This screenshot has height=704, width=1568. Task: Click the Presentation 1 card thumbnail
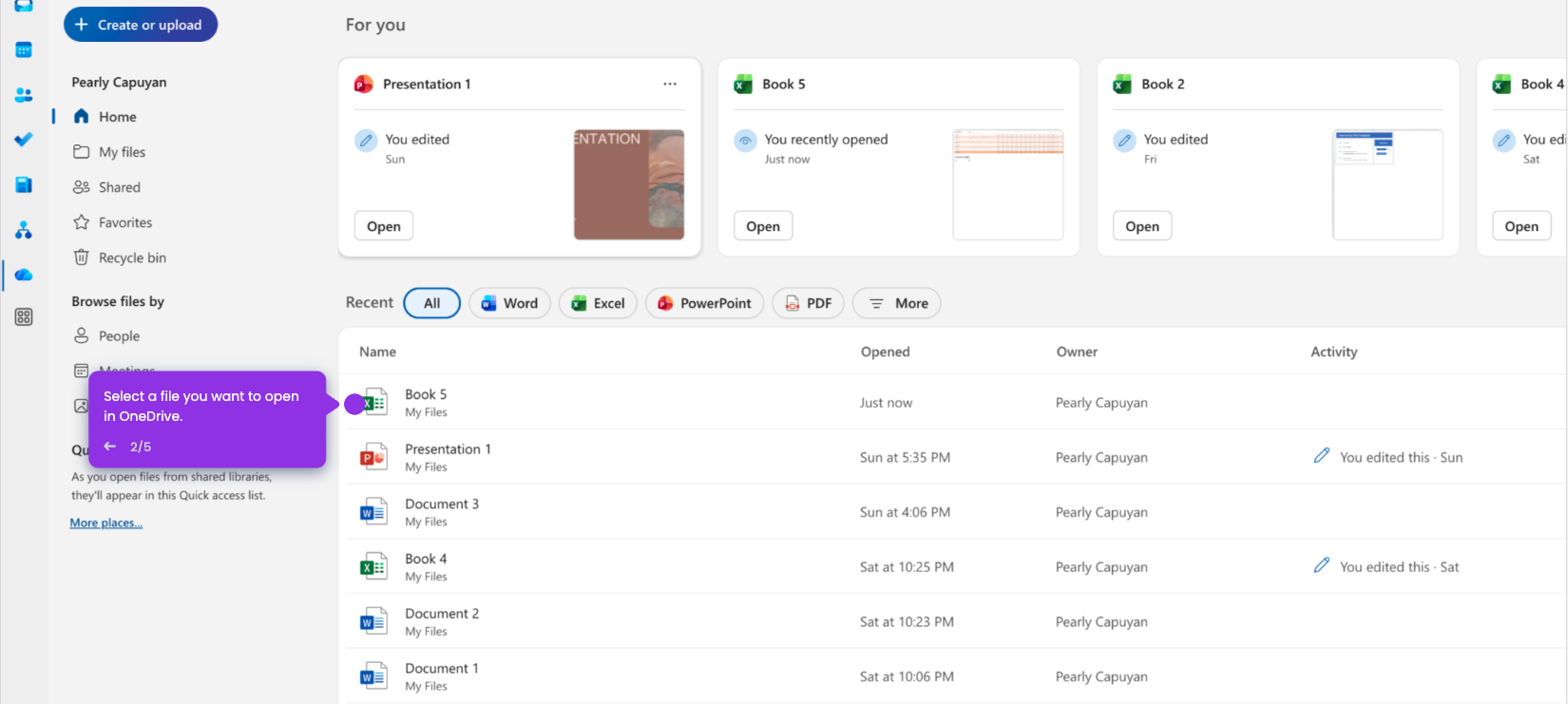click(x=629, y=184)
